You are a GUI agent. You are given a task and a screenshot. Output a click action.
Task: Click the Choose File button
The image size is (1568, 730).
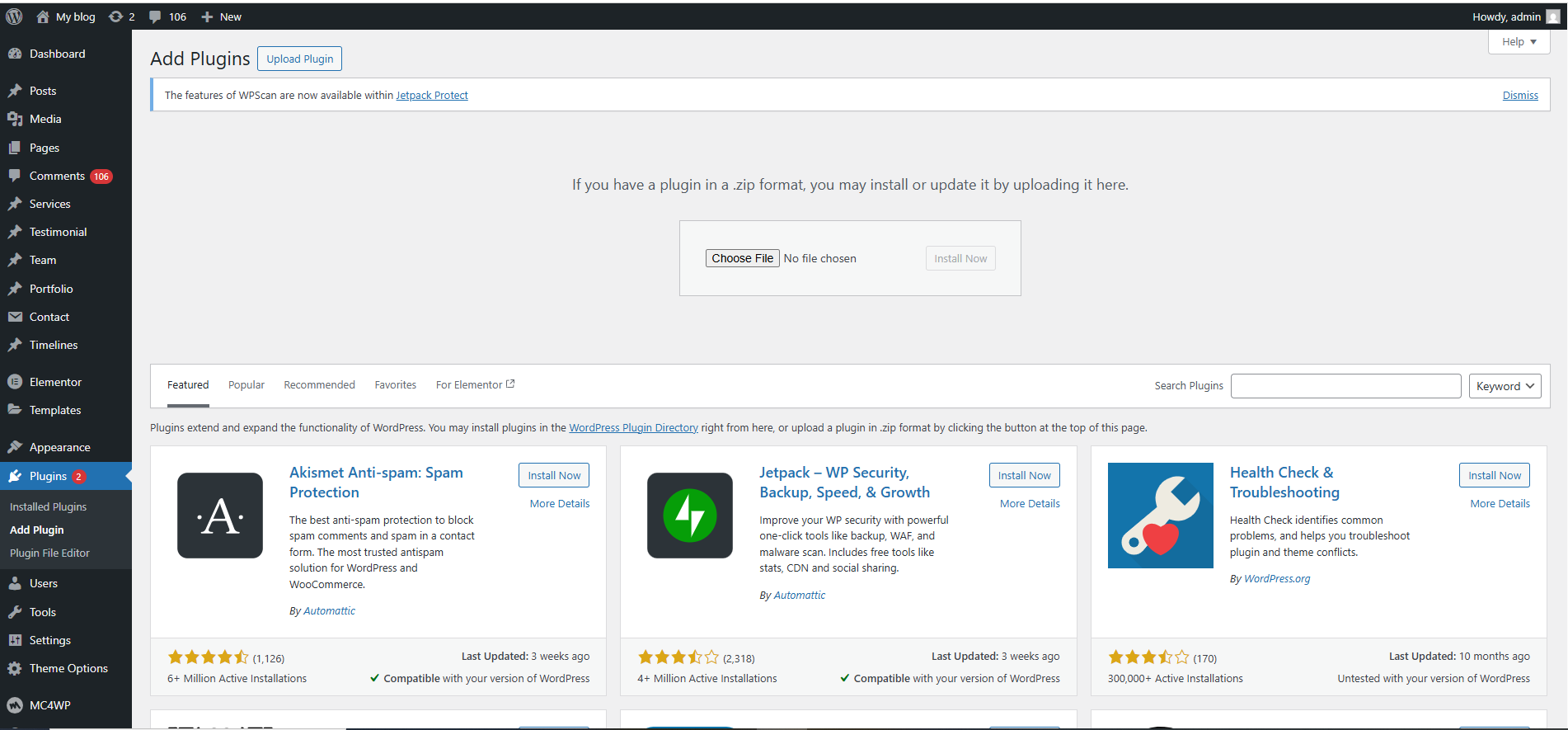click(742, 258)
